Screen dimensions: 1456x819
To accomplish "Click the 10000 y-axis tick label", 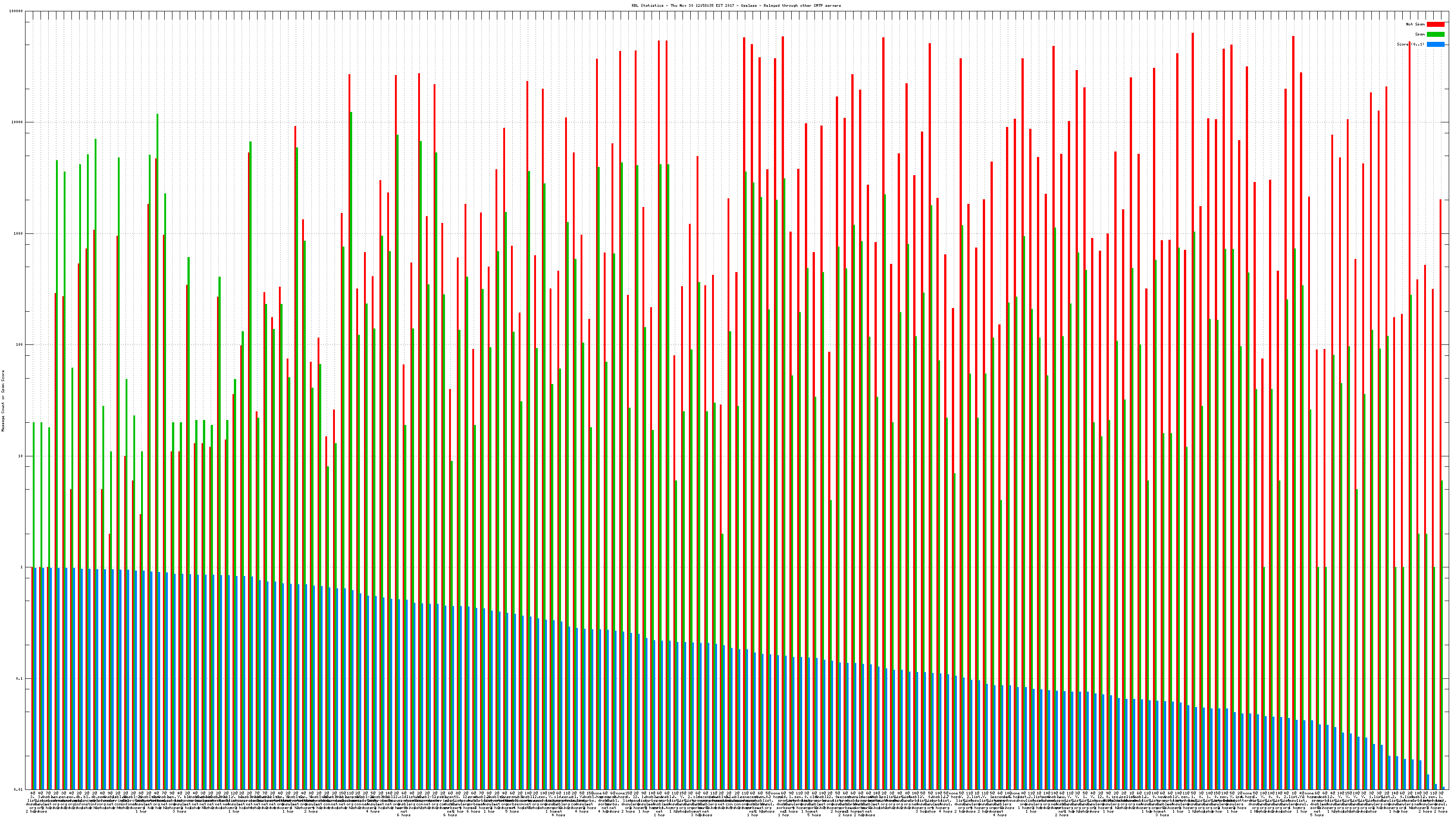I will tap(18, 123).
